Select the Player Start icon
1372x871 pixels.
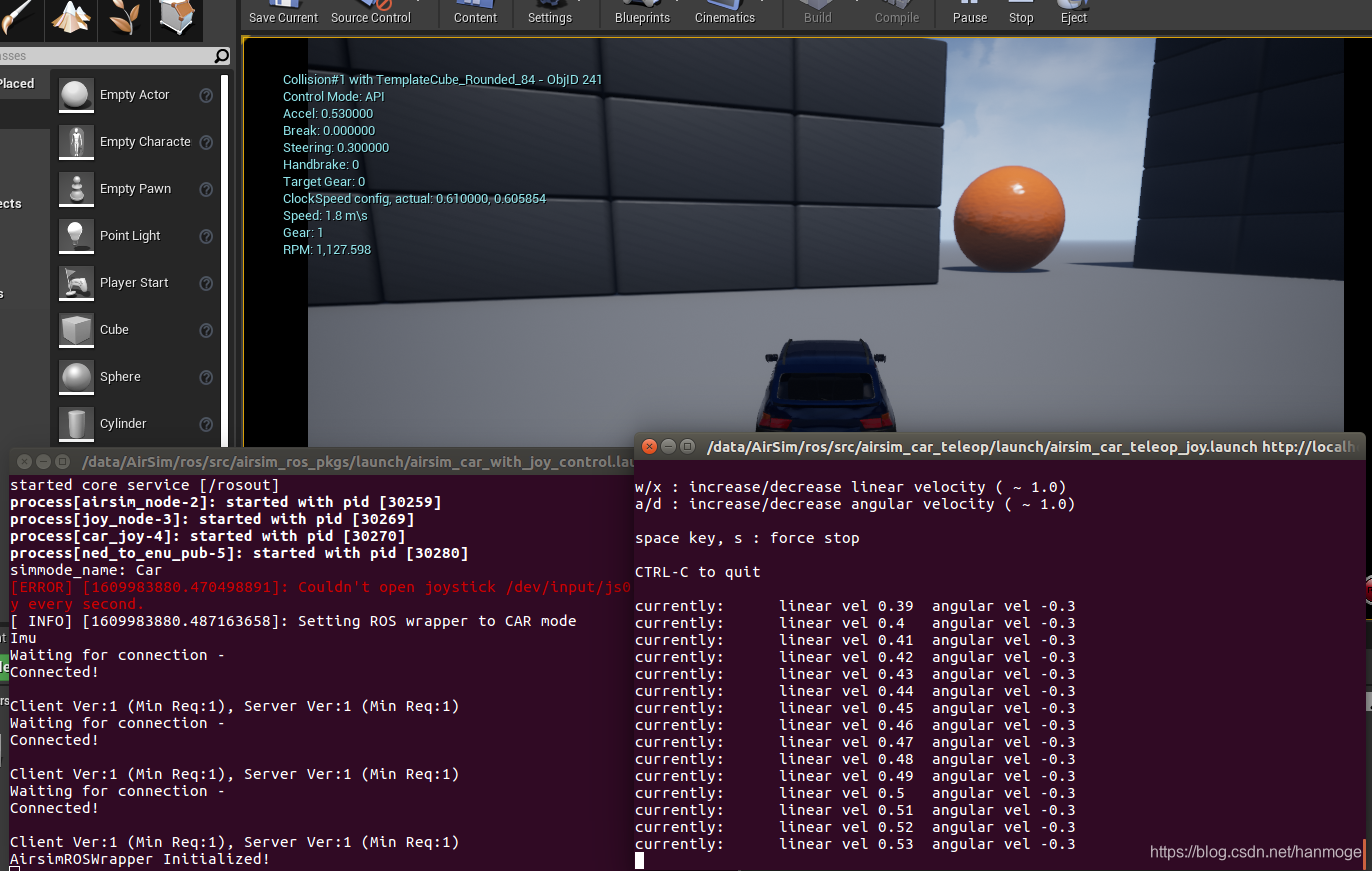tap(76, 283)
